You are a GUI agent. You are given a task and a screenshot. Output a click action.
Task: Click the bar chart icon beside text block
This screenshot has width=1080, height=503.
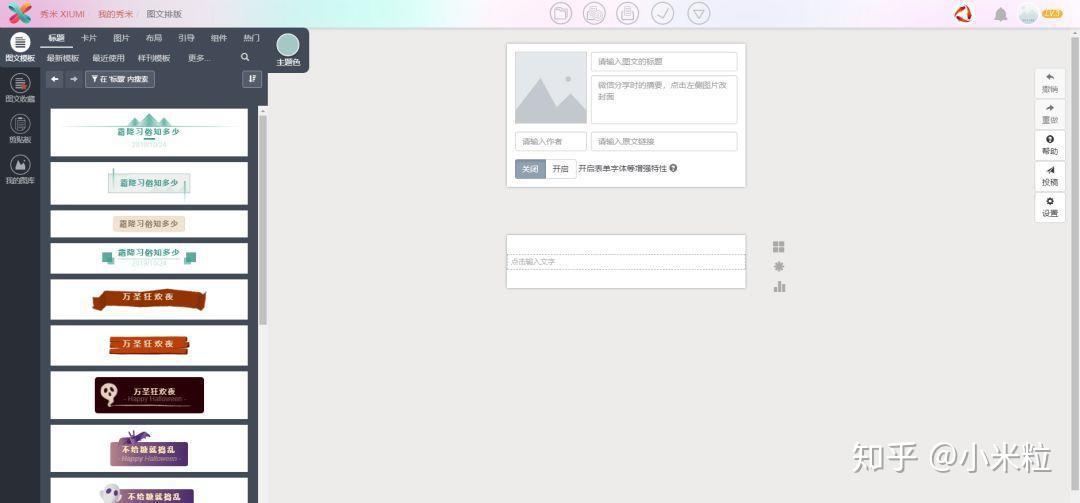pos(779,287)
